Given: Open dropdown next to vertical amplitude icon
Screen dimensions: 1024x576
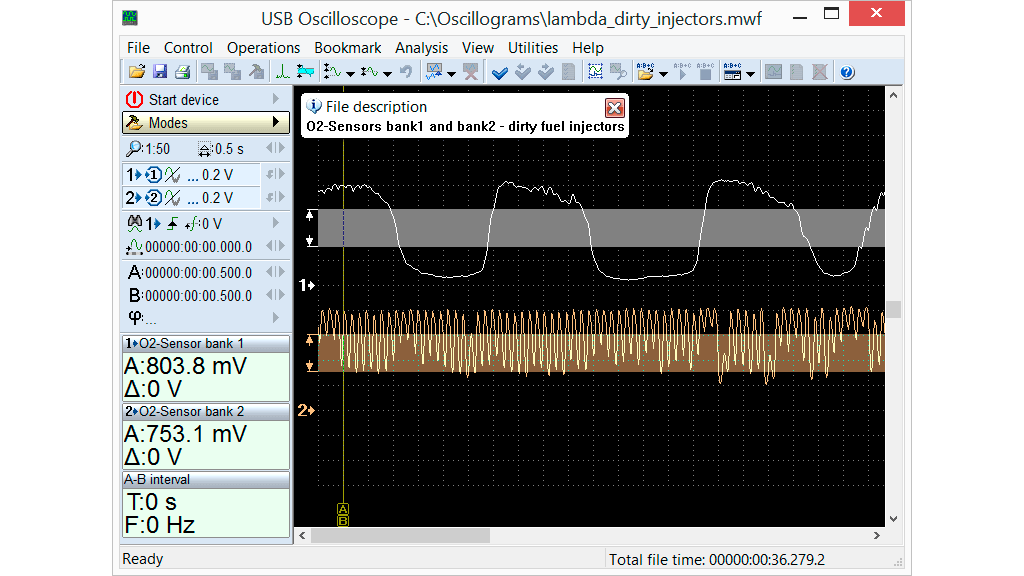Looking at the screenshot, I should point(351,73).
